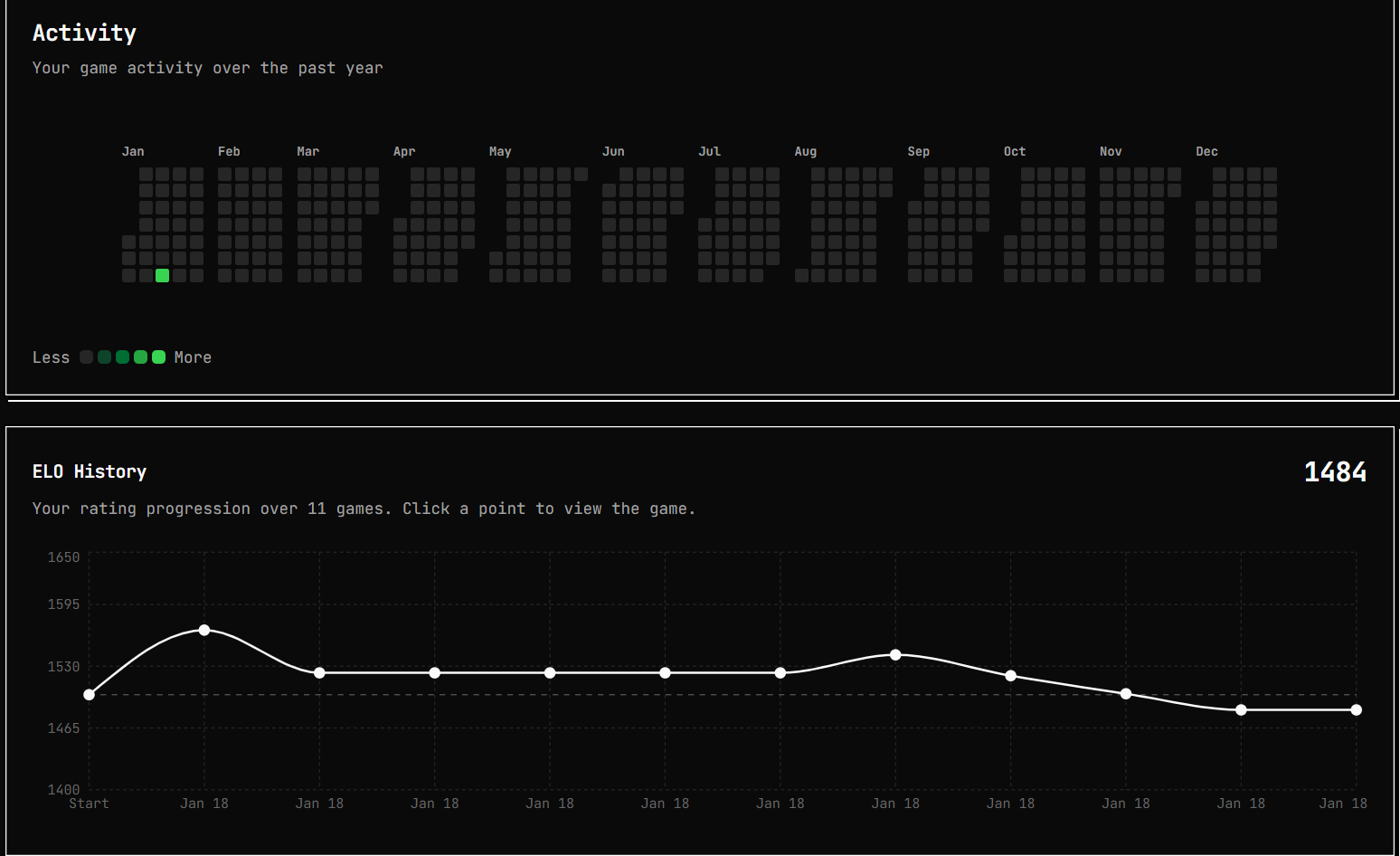Click the Apr month label
This screenshot has height=856, width=1400.
click(404, 151)
